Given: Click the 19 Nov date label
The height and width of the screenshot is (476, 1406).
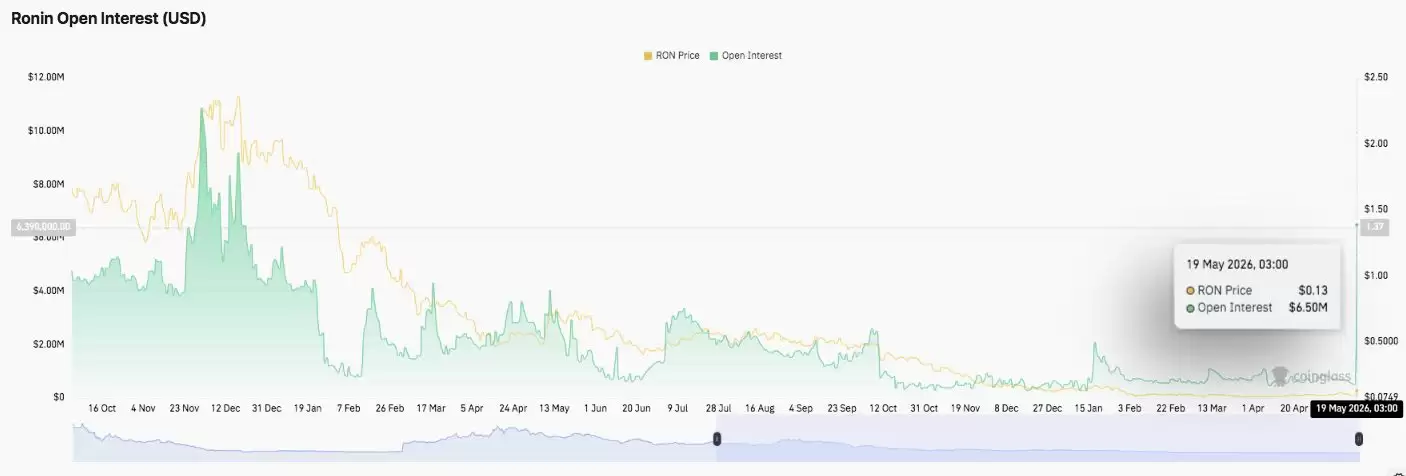Looking at the screenshot, I should pyautogui.click(x=965, y=408).
